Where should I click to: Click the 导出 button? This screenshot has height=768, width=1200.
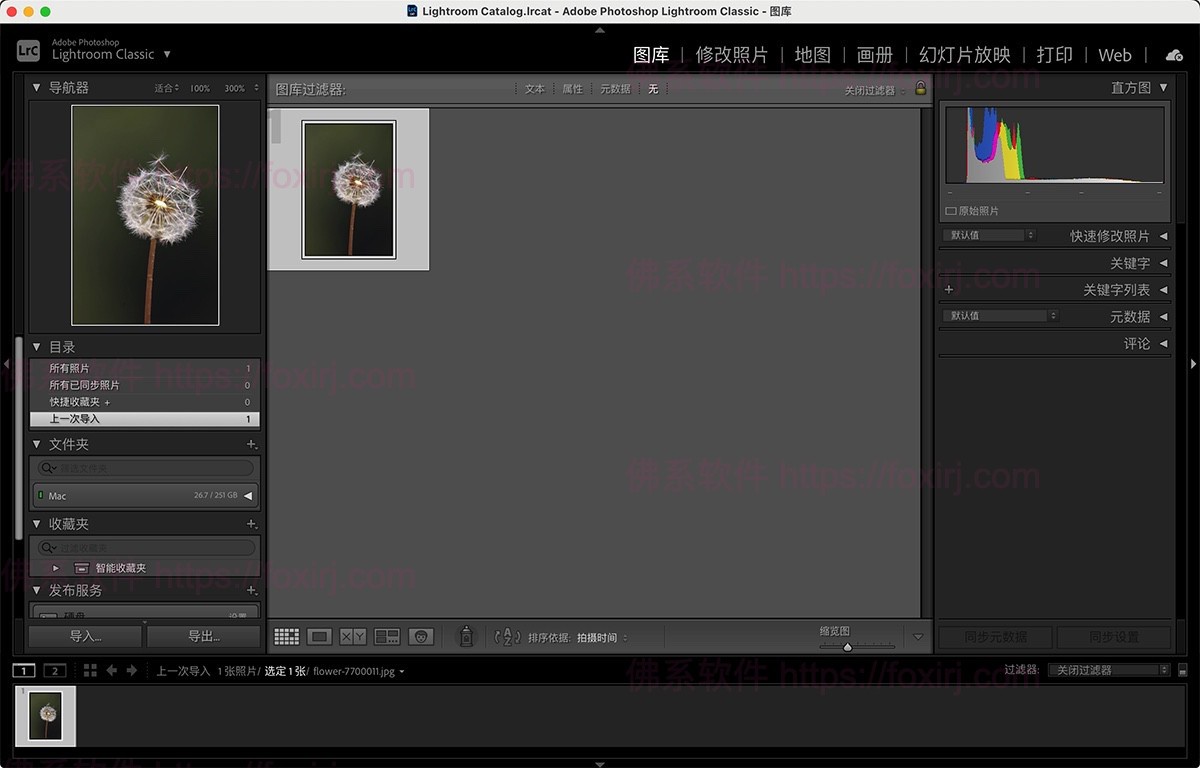(203, 636)
